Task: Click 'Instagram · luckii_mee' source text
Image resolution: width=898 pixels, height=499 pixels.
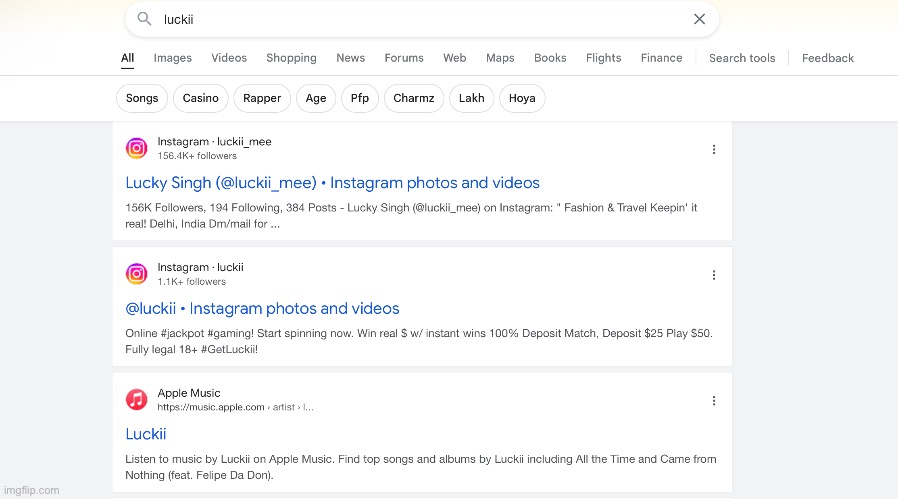Action: [x=214, y=142]
